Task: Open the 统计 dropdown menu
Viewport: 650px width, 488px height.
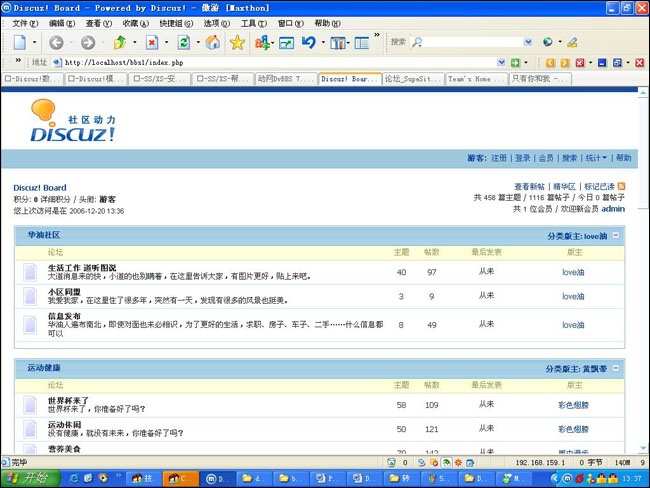Action: coord(596,158)
